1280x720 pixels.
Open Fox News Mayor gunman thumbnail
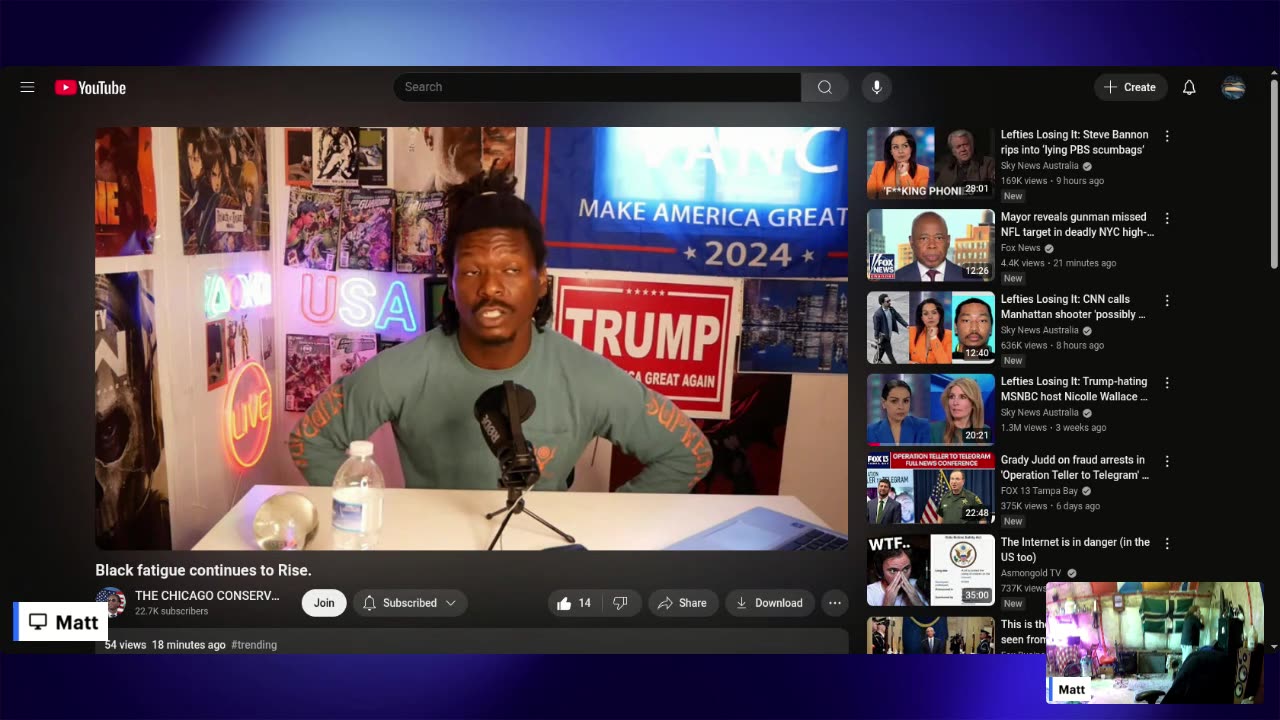pos(930,245)
